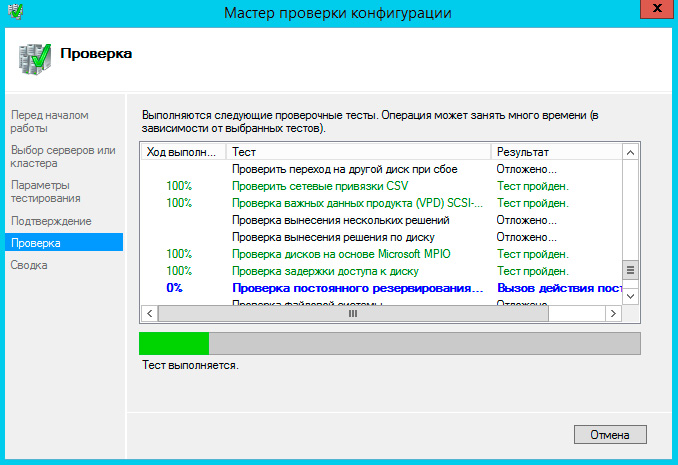
Task: Select row Проверка вынесения нескольких решений
Action: click(x=382, y=220)
